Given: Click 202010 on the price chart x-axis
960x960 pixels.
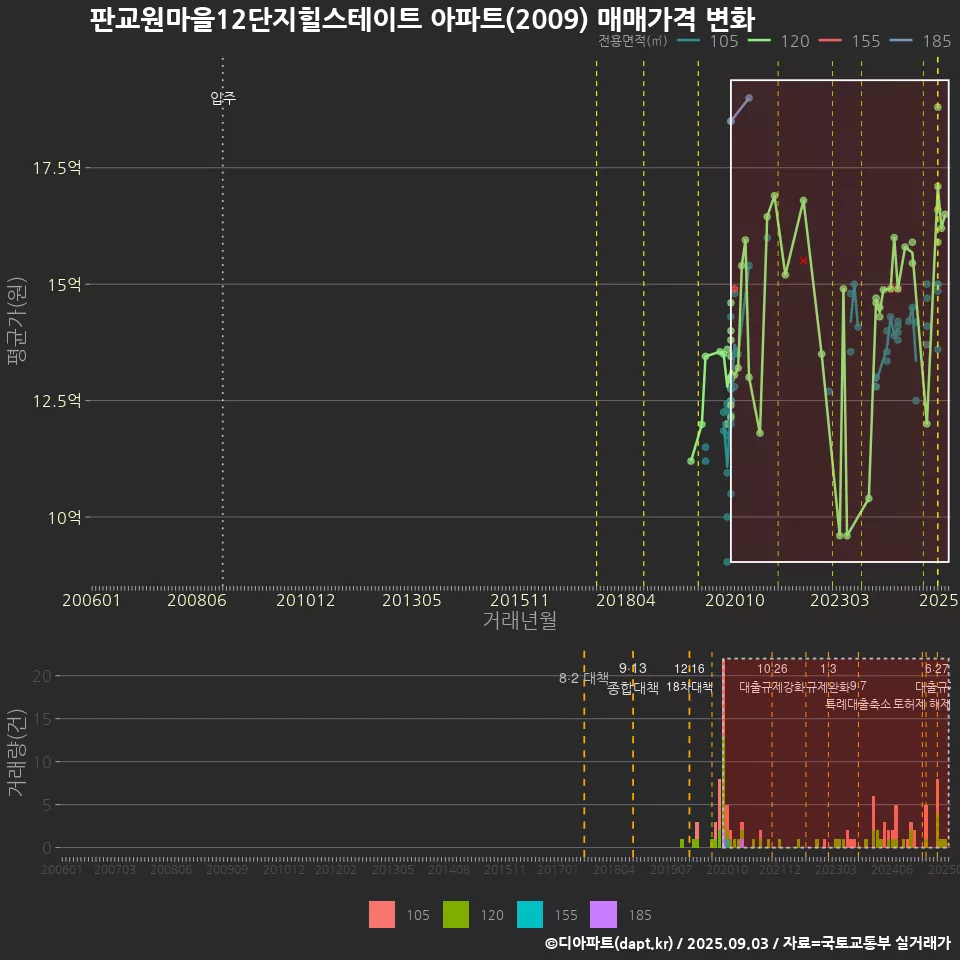Looking at the screenshot, I should pyautogui.click(x=735, y=600).
